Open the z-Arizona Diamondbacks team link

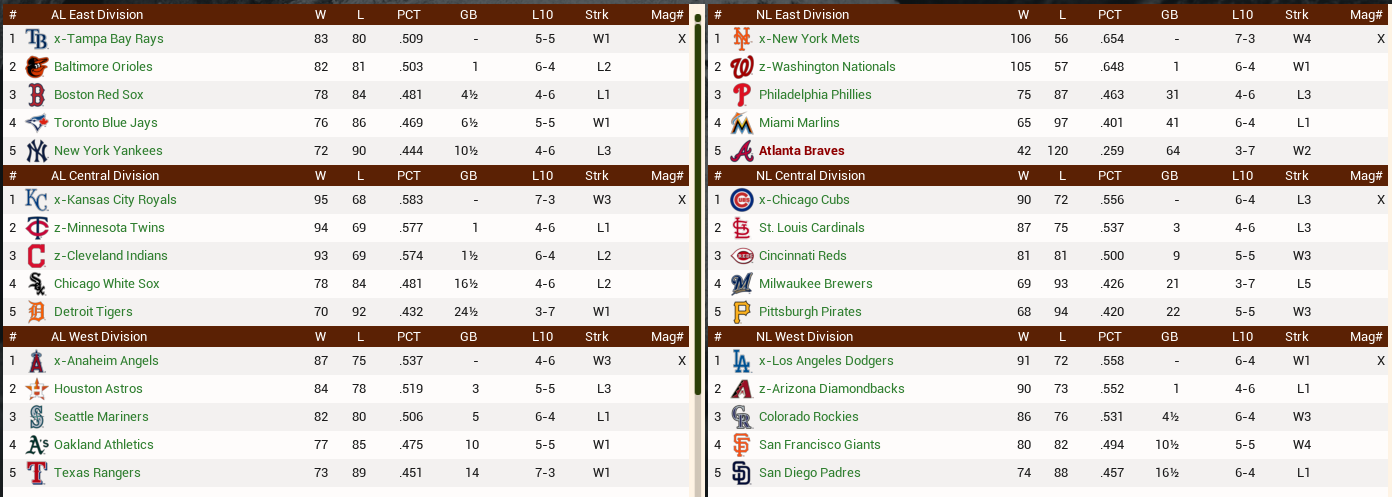pos(832,389)
